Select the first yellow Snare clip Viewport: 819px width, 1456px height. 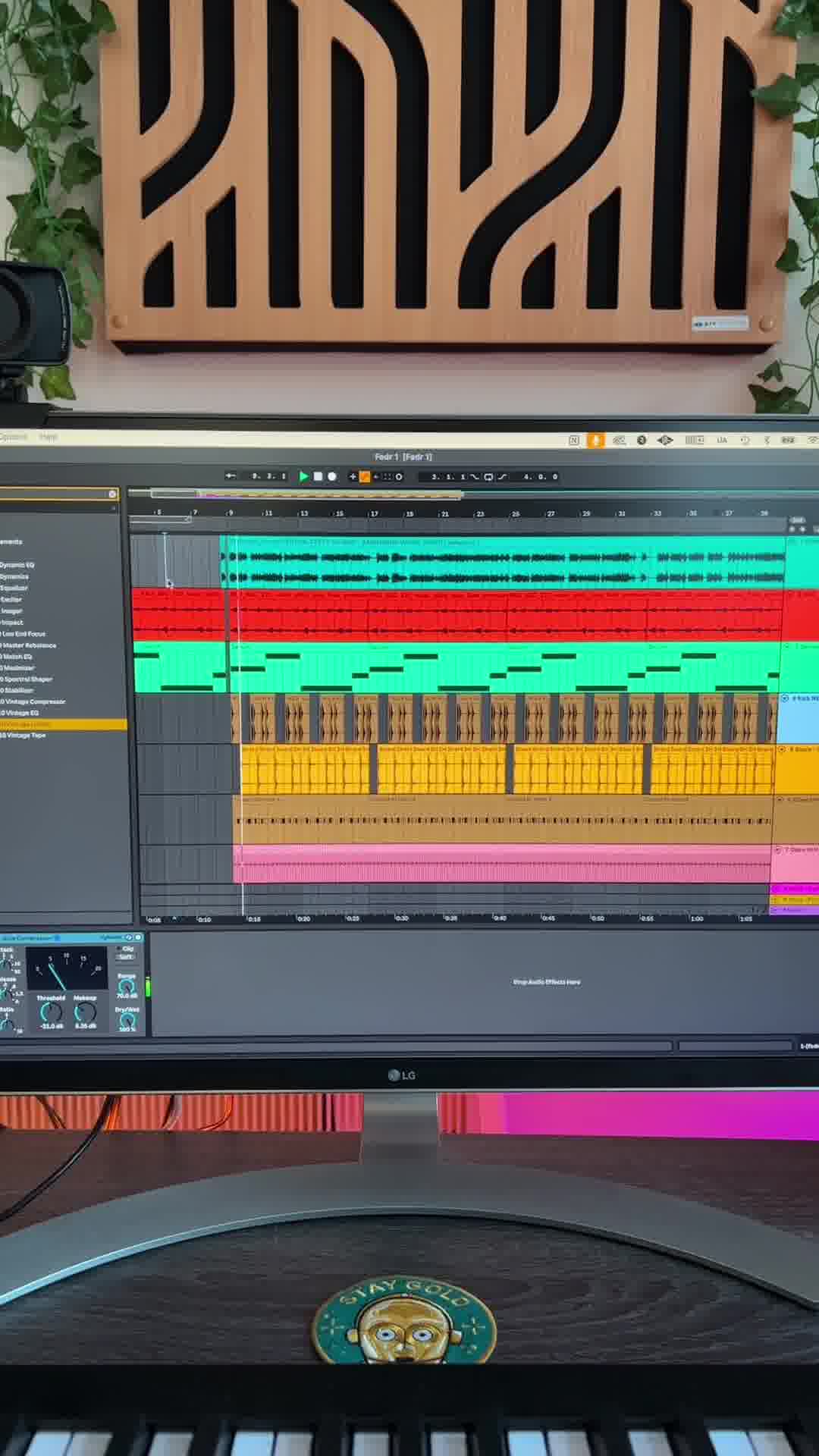[306, 769]
